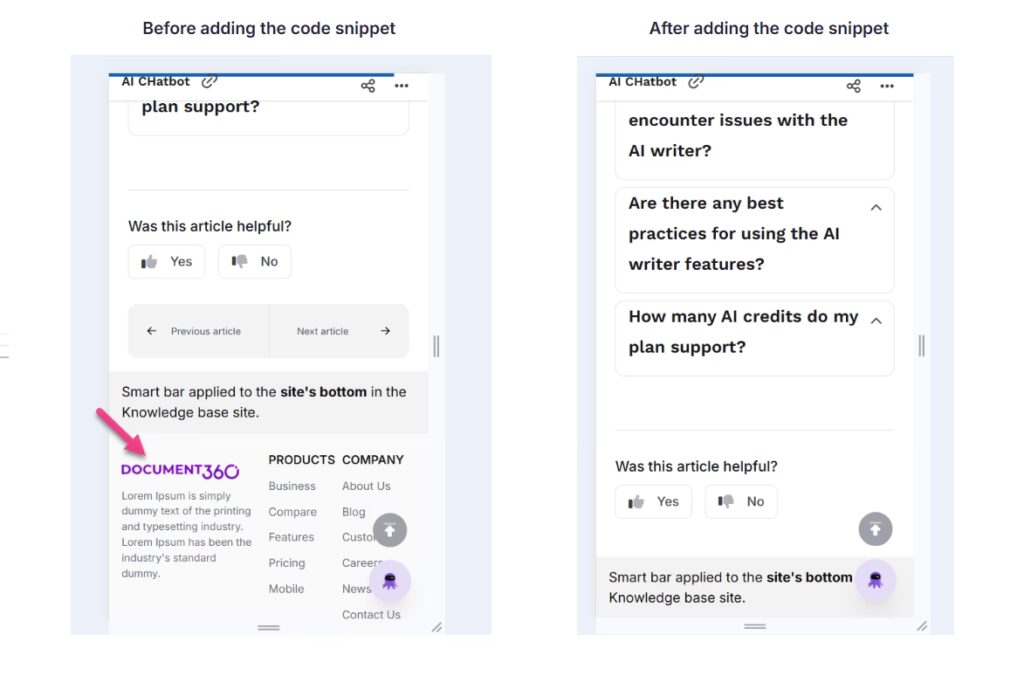Click share icon in the After preview header
1024x683 pixels.
853,86
